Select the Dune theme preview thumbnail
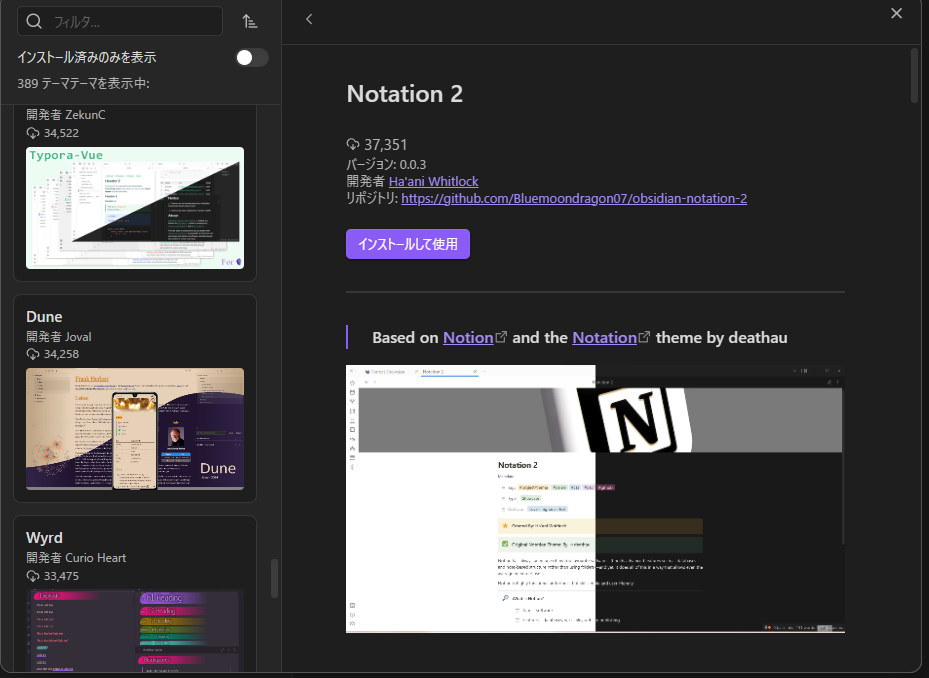This screenshot has width=929, height=678. pos(135,428)
